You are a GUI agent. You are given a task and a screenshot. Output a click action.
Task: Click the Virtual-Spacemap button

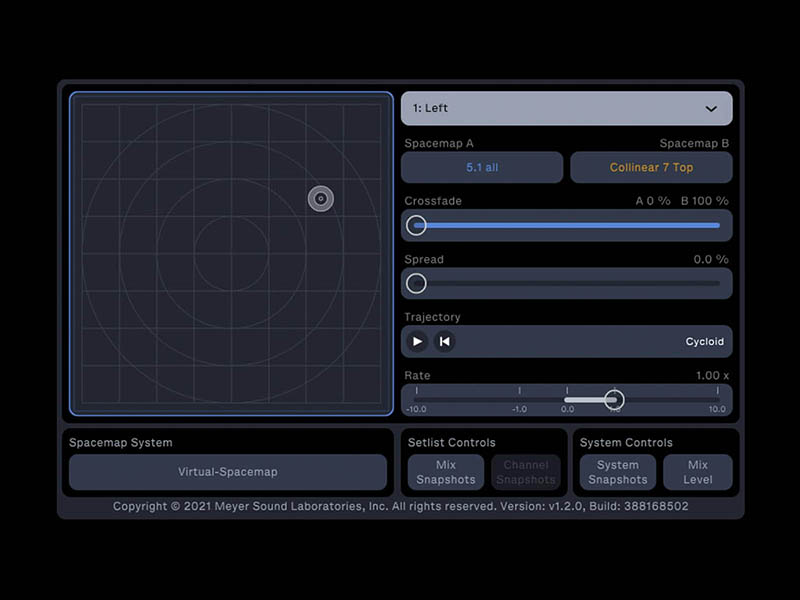(x=228, y=472)
